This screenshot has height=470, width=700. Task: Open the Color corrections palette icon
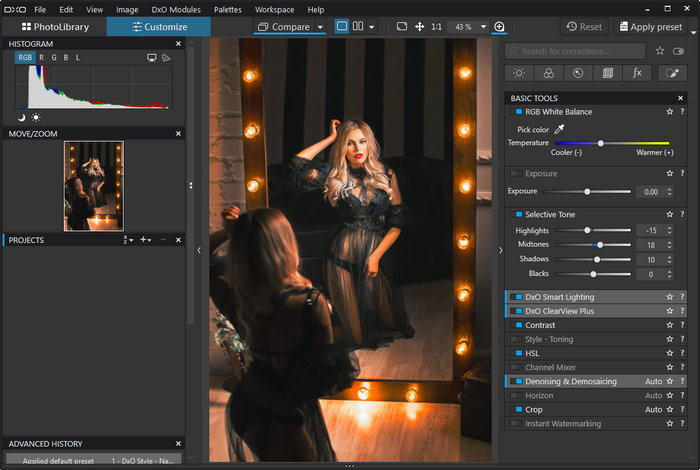(548, 73)
